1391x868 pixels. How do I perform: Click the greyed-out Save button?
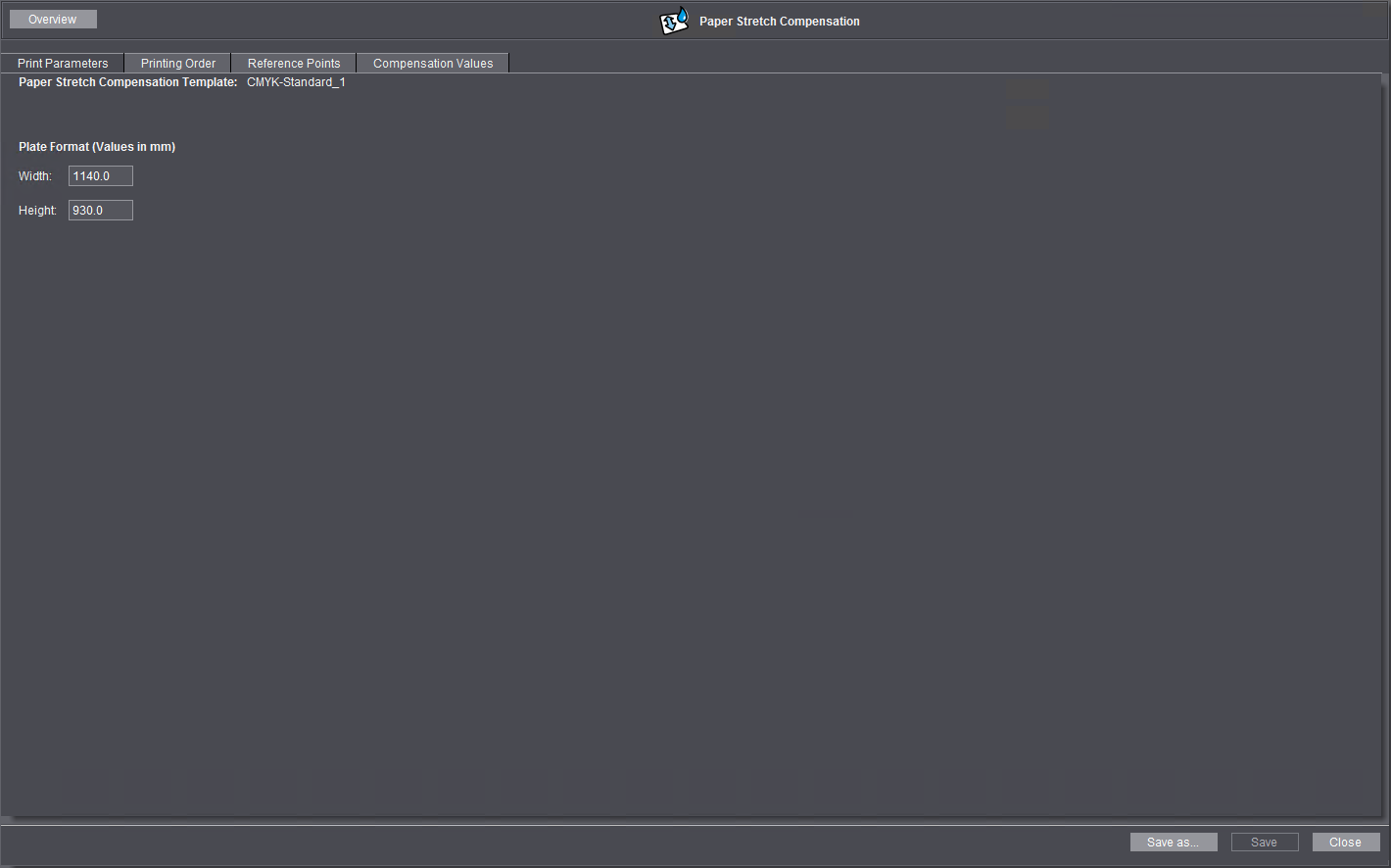1264,843
